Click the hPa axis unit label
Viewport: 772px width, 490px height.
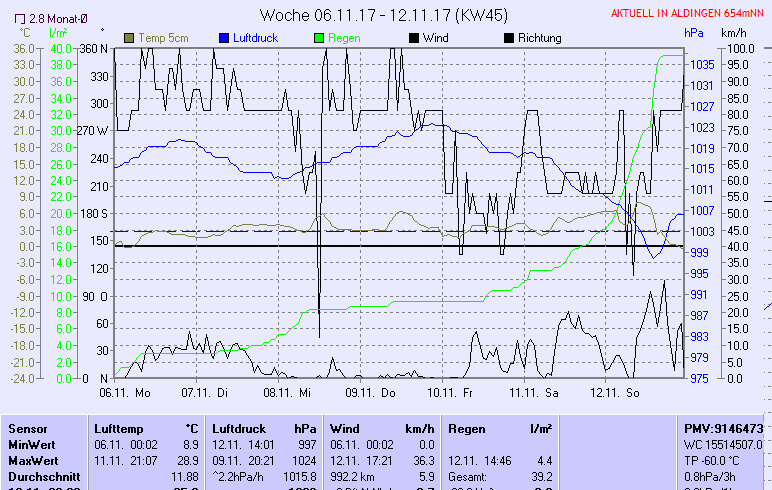tap(693, 33)
